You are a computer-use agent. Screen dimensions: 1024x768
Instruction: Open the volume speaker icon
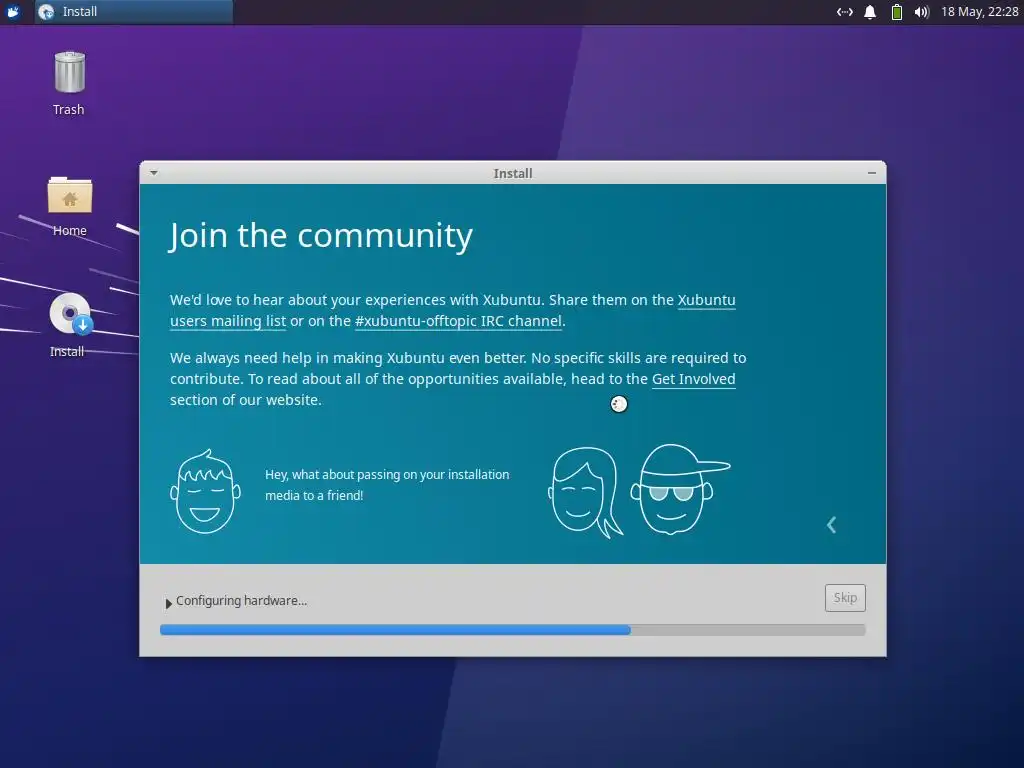(921, 12)
